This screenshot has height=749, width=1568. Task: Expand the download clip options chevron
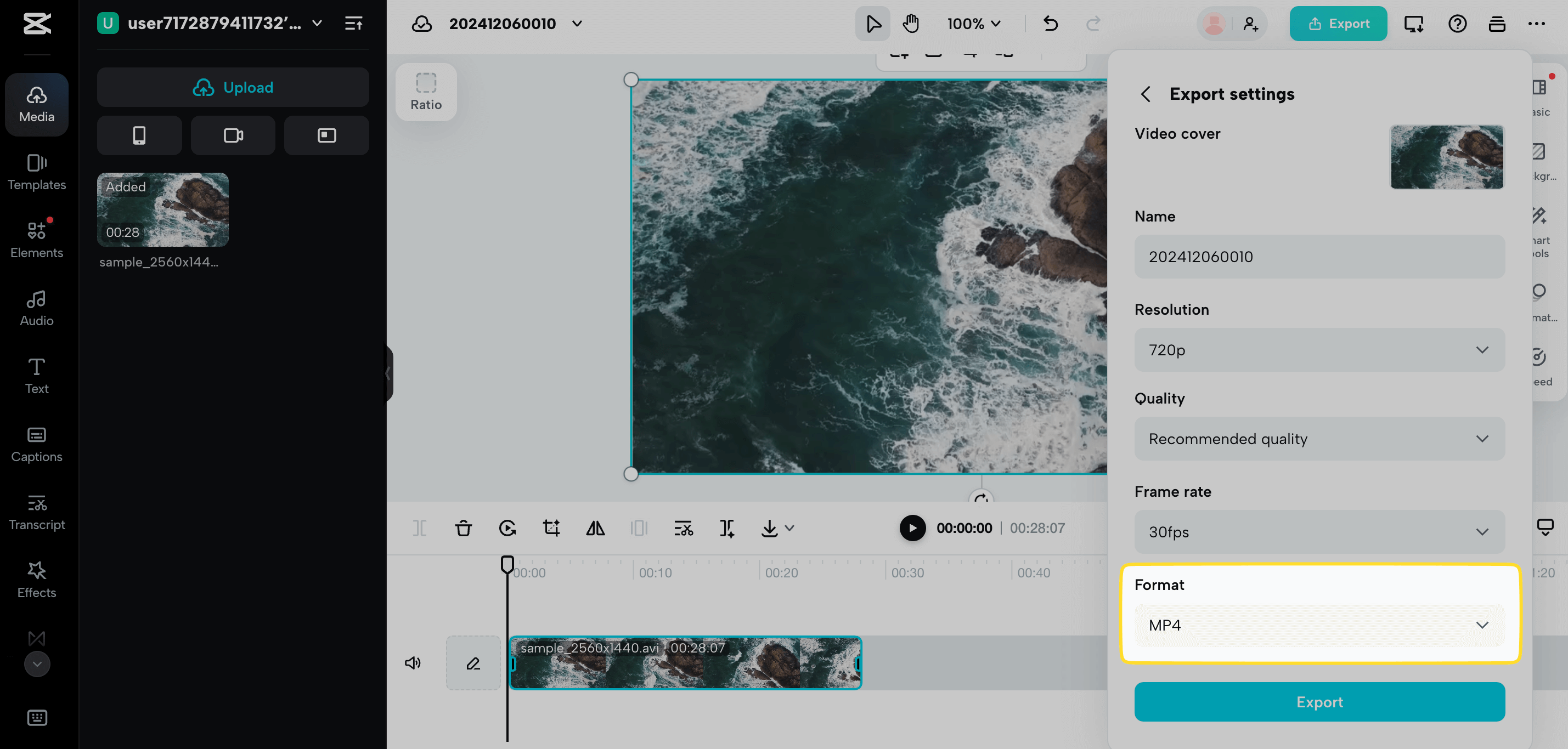click(789, 528)
